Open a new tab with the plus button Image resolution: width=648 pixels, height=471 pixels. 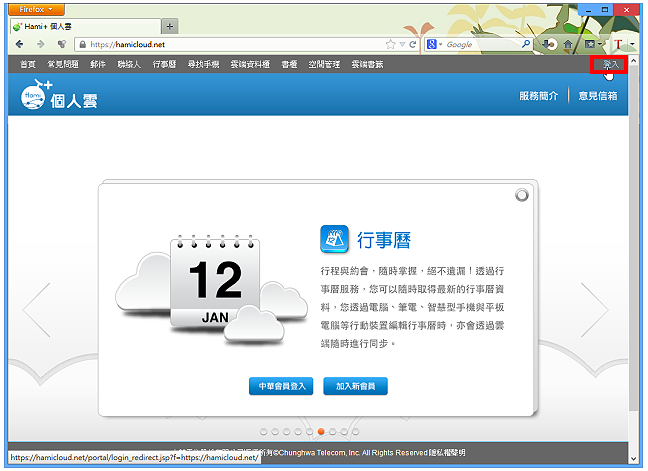[x=169, y=26]
